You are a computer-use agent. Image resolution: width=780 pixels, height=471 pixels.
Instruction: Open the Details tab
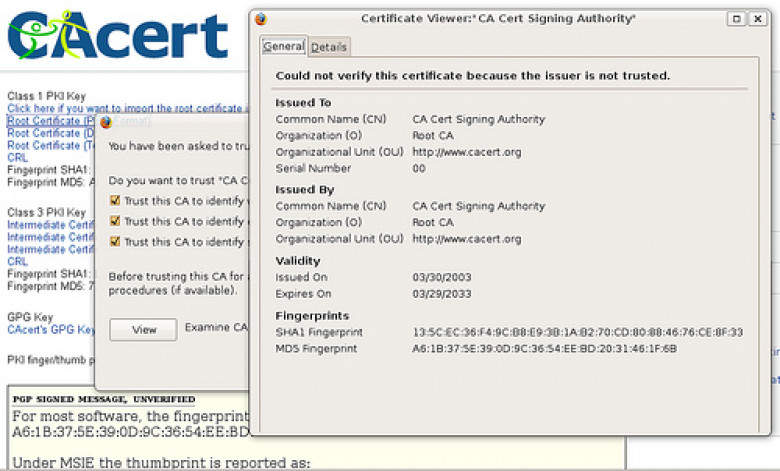pos(329,47)
